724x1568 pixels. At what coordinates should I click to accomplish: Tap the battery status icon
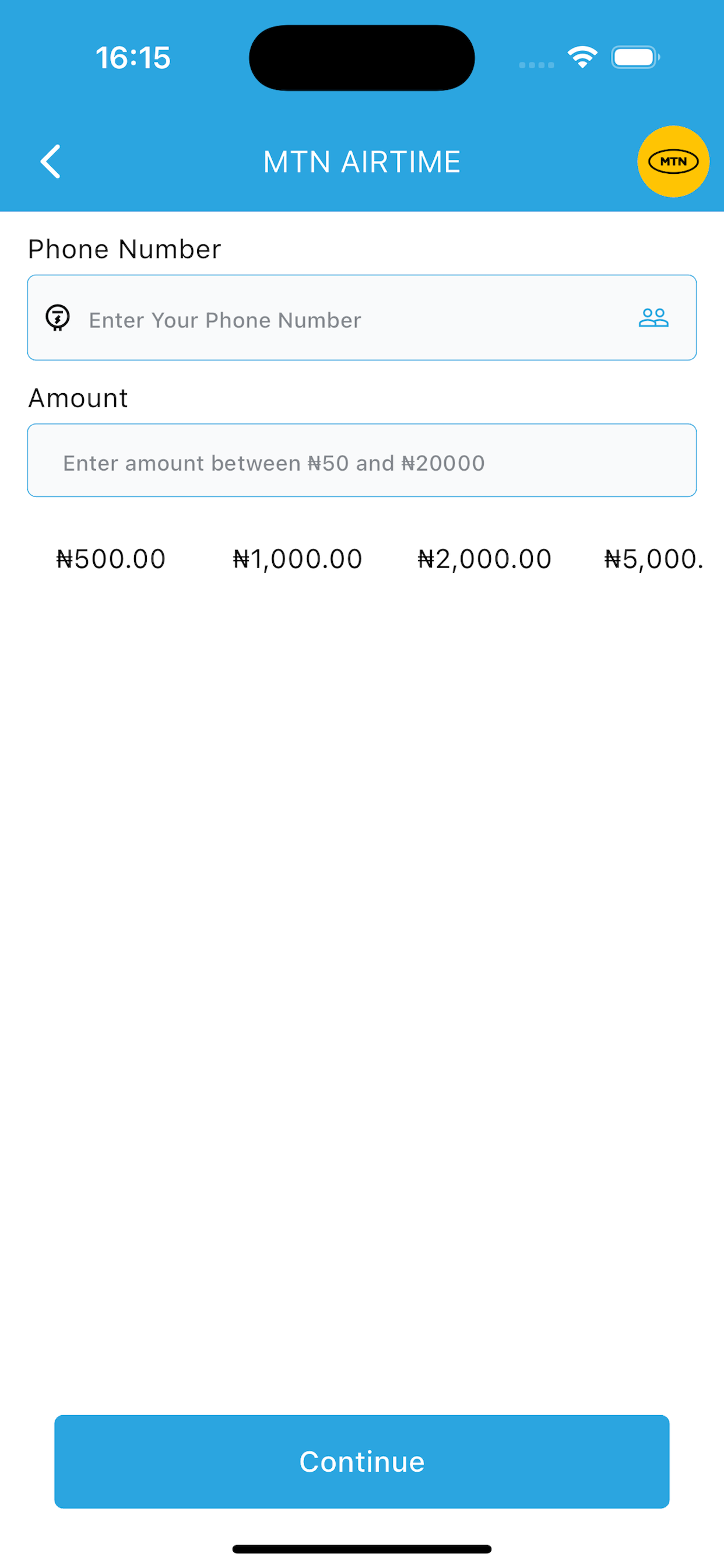coord(635,57)
